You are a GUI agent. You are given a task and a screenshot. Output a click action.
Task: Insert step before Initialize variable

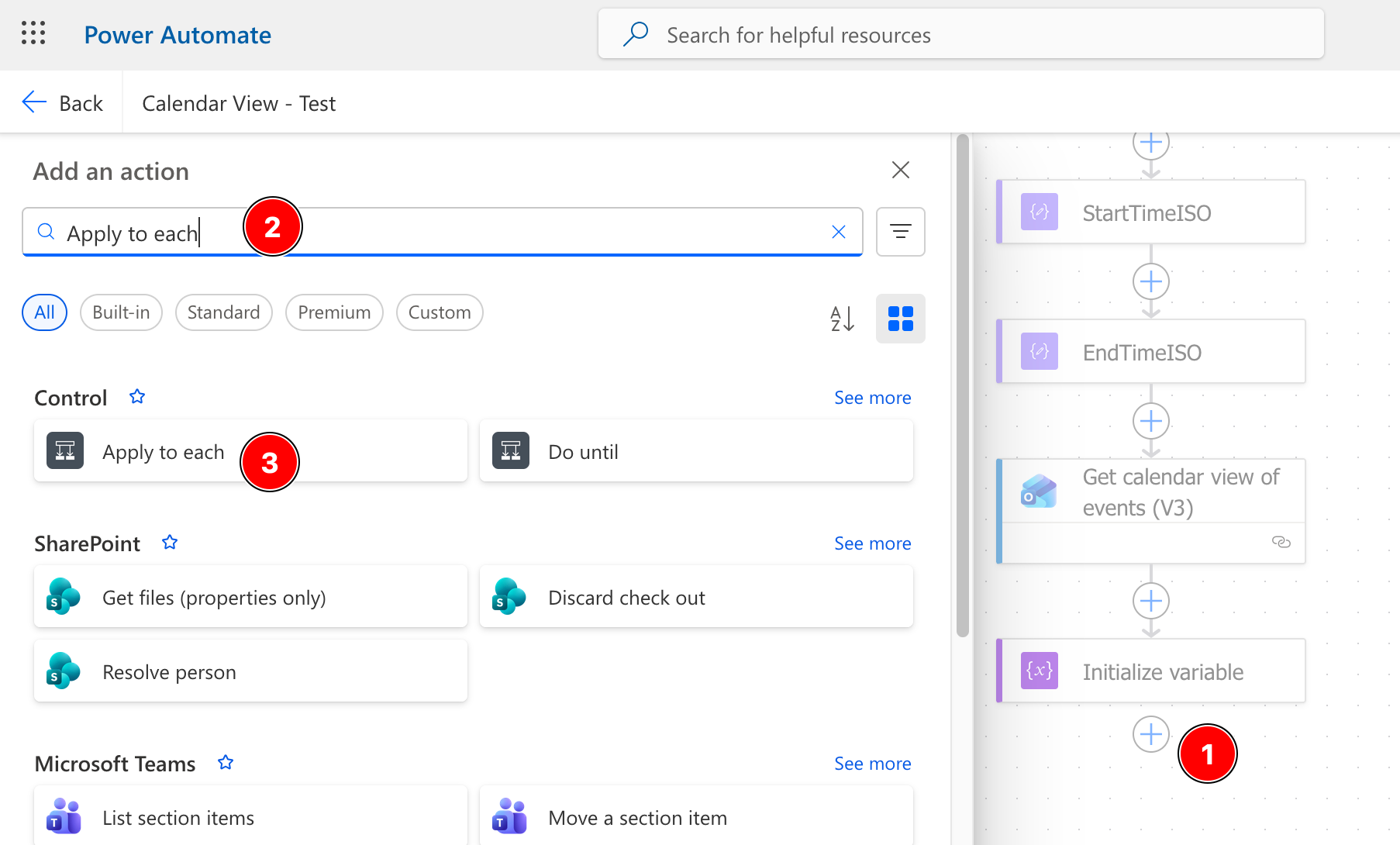pos(1151,601)
